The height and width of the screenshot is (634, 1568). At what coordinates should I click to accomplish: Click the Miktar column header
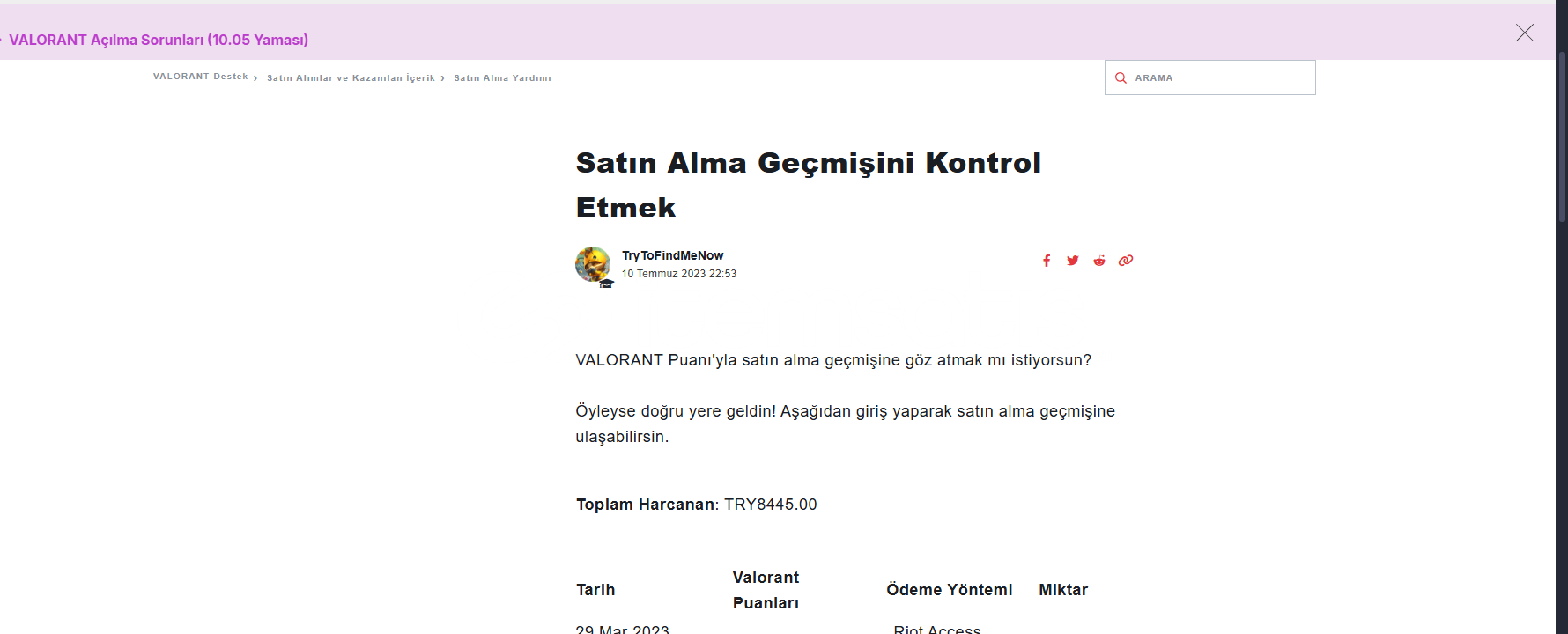click(1063, 590)
